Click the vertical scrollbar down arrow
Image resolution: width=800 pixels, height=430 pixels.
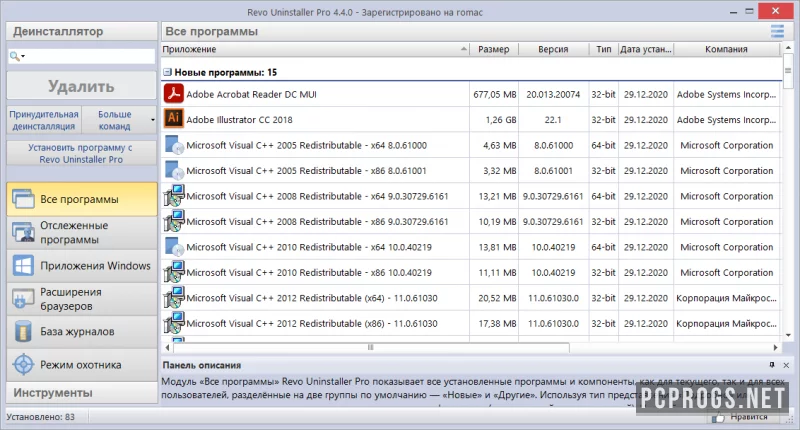coord(788,335)
